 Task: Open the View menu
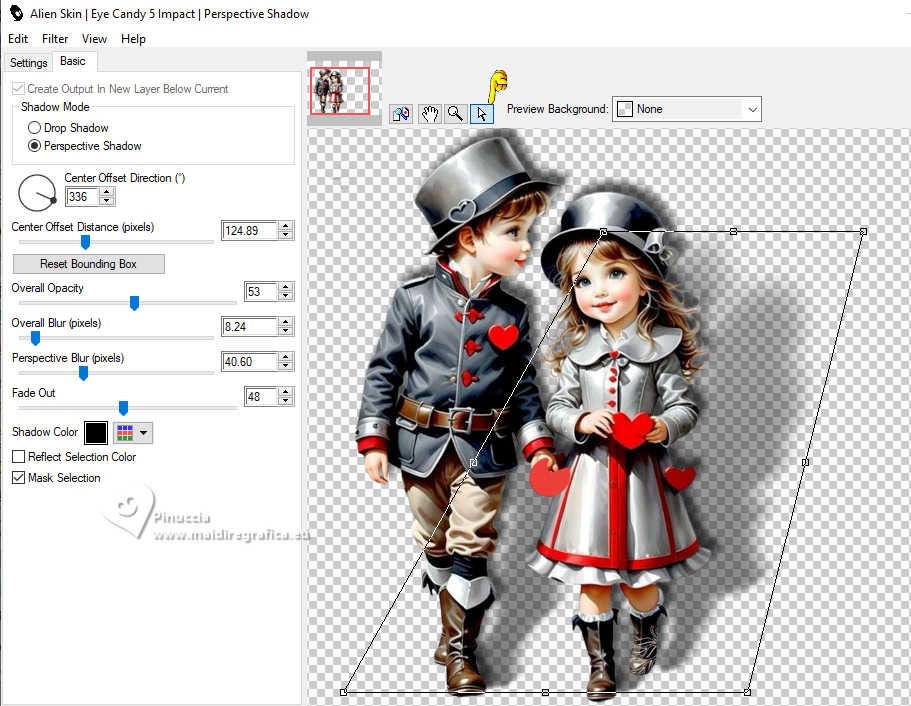pyautogui.click(x=94, y=39)
